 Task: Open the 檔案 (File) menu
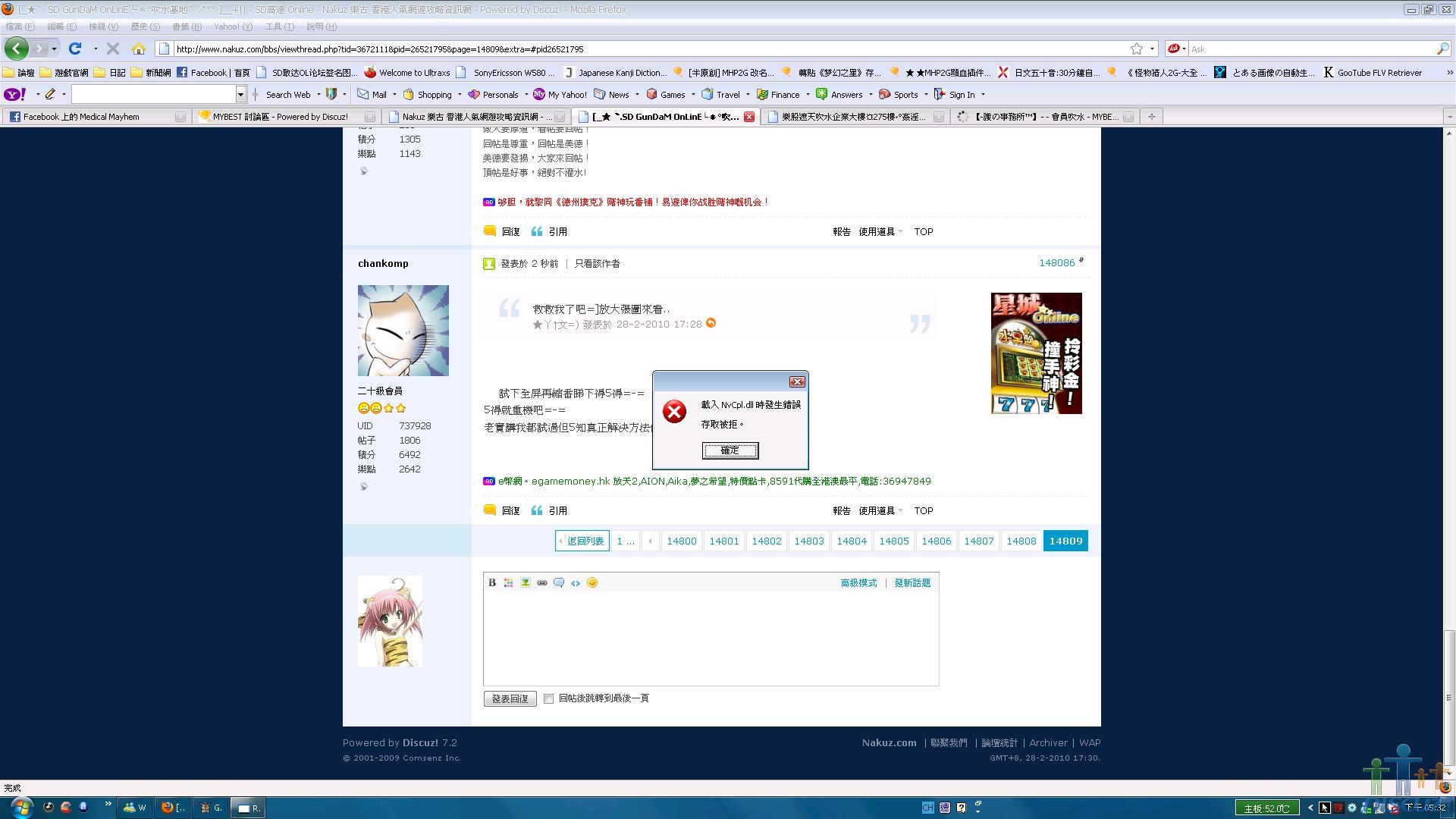click(x=20, y=27)
